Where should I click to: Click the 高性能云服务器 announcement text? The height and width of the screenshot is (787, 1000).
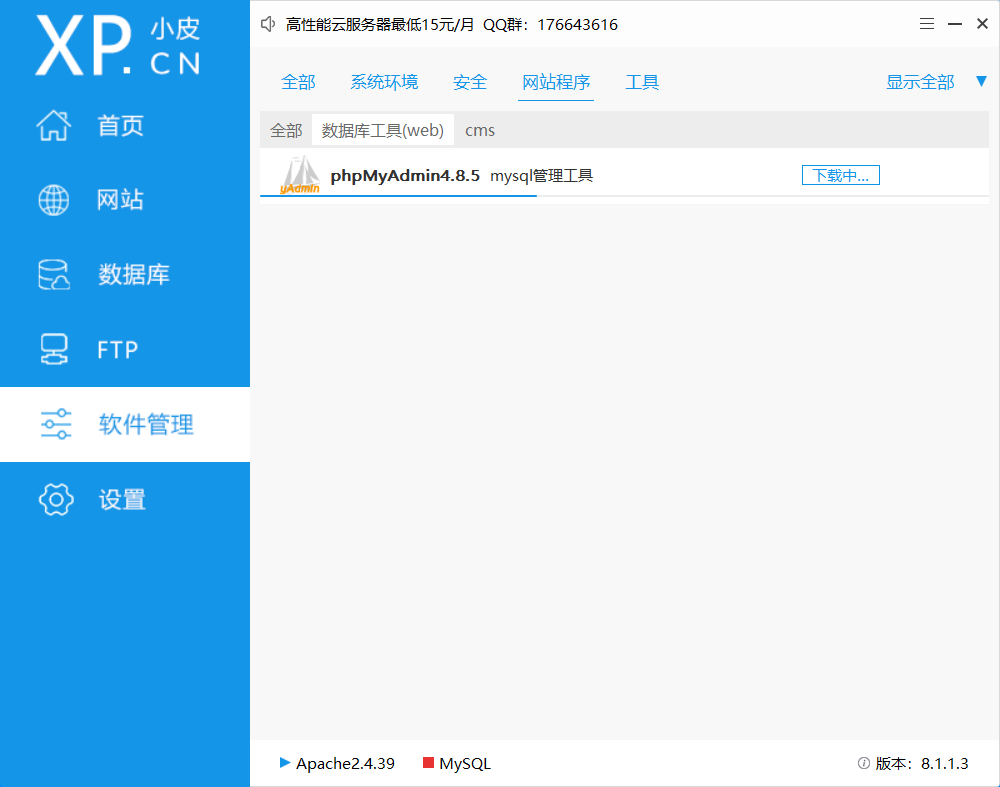click(380, 24)
